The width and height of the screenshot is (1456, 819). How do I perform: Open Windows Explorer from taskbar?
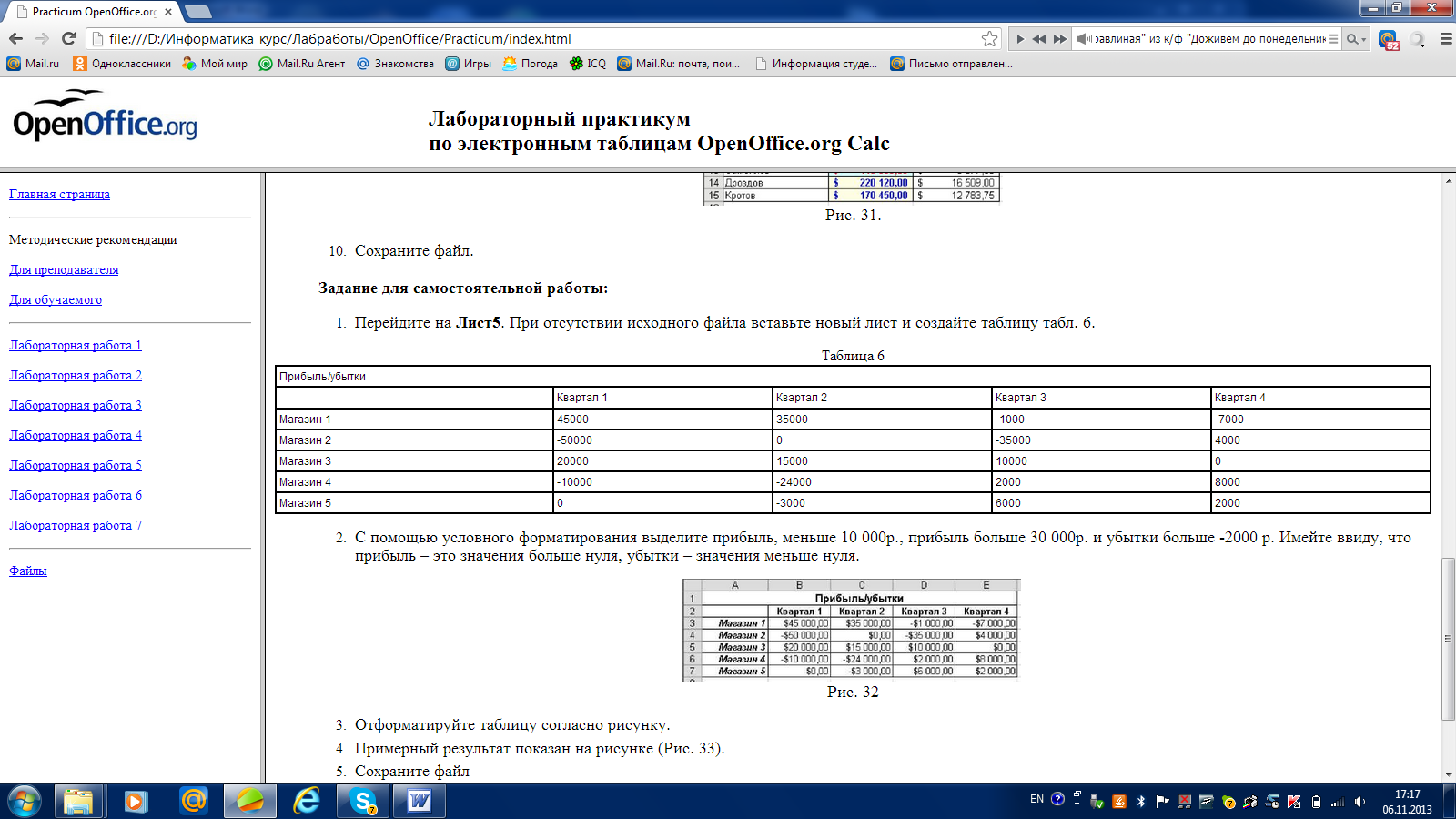(x=78, y=801)
